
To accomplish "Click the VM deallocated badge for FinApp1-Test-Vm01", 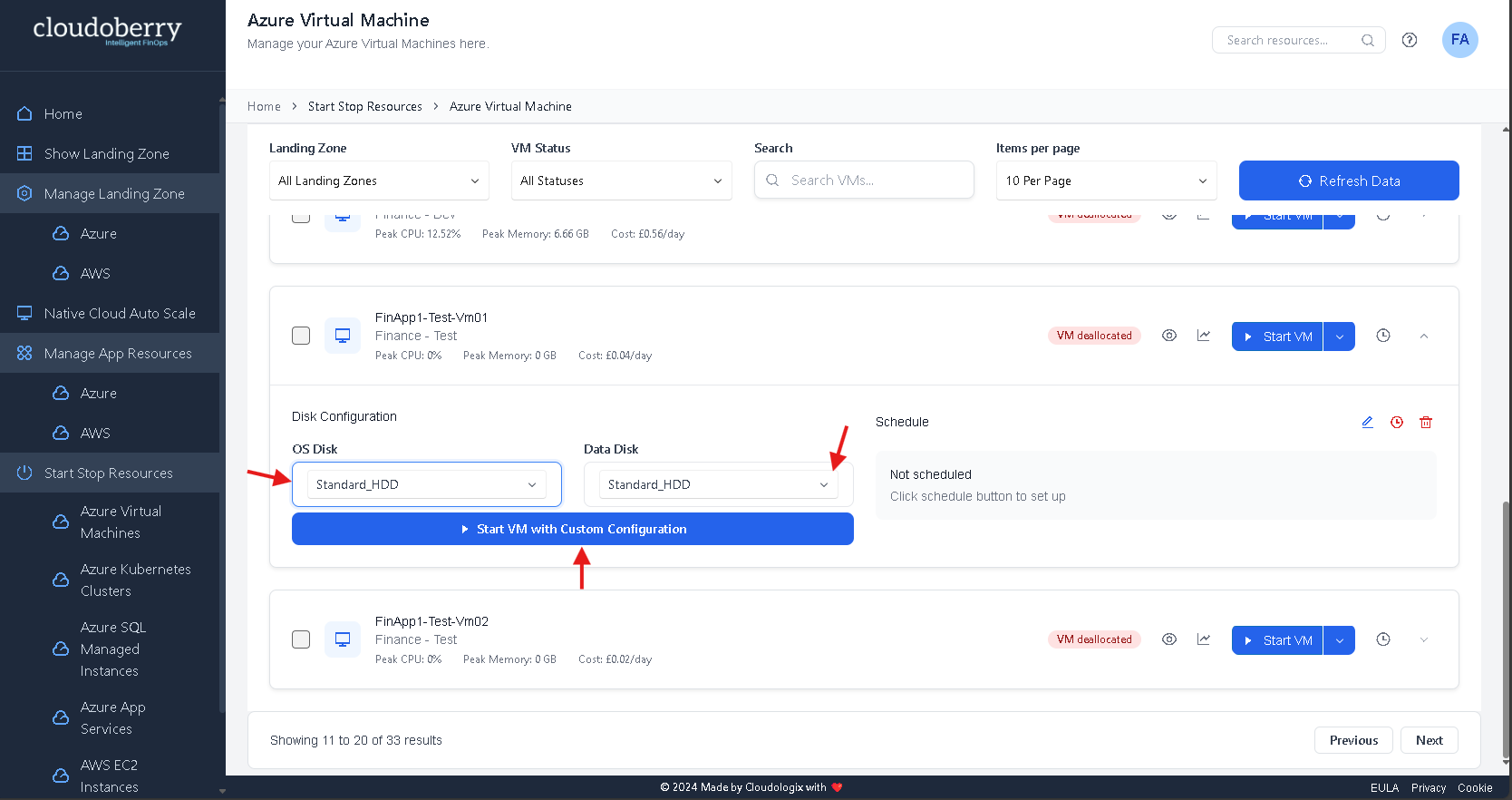I will [1094, 336].
